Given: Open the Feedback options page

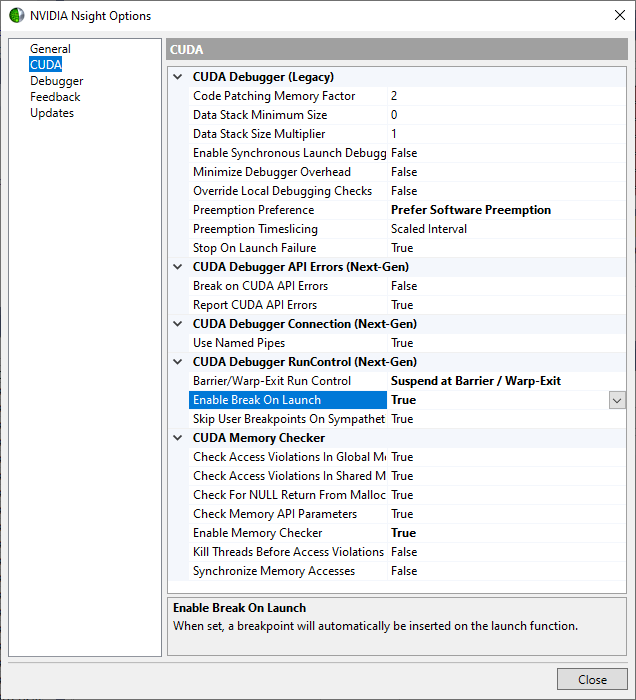Looking at the screenshot, I should tap(55, 97).
